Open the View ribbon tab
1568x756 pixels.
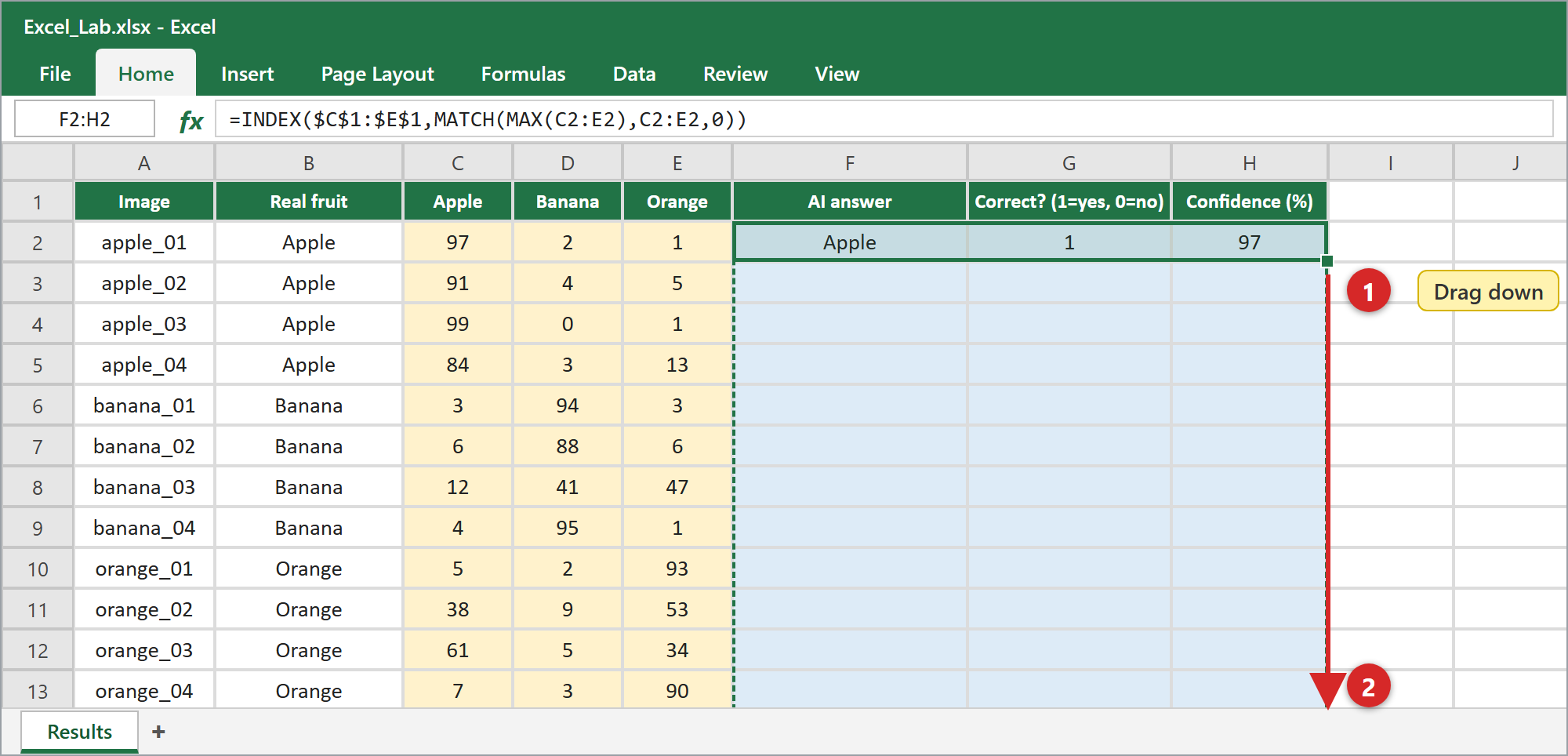click(837, 74)
